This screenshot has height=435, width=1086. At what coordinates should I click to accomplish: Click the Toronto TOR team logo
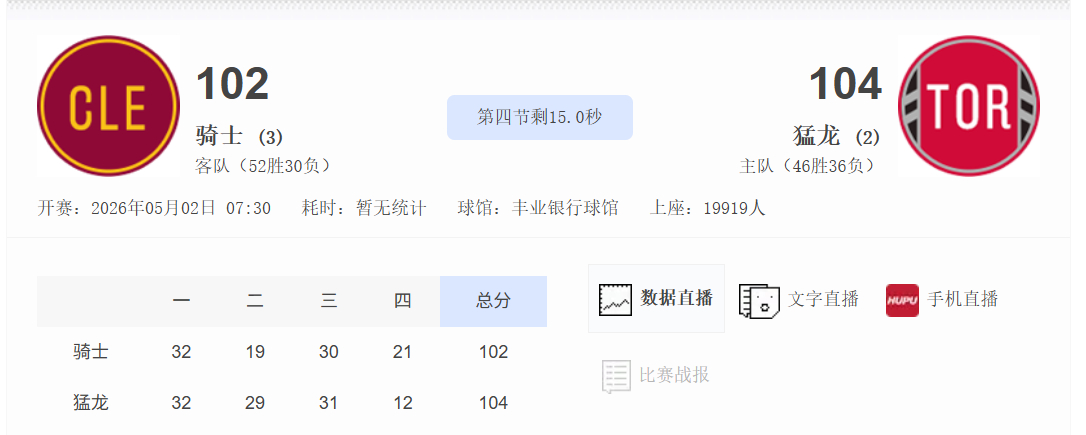[x=968, y=106]
